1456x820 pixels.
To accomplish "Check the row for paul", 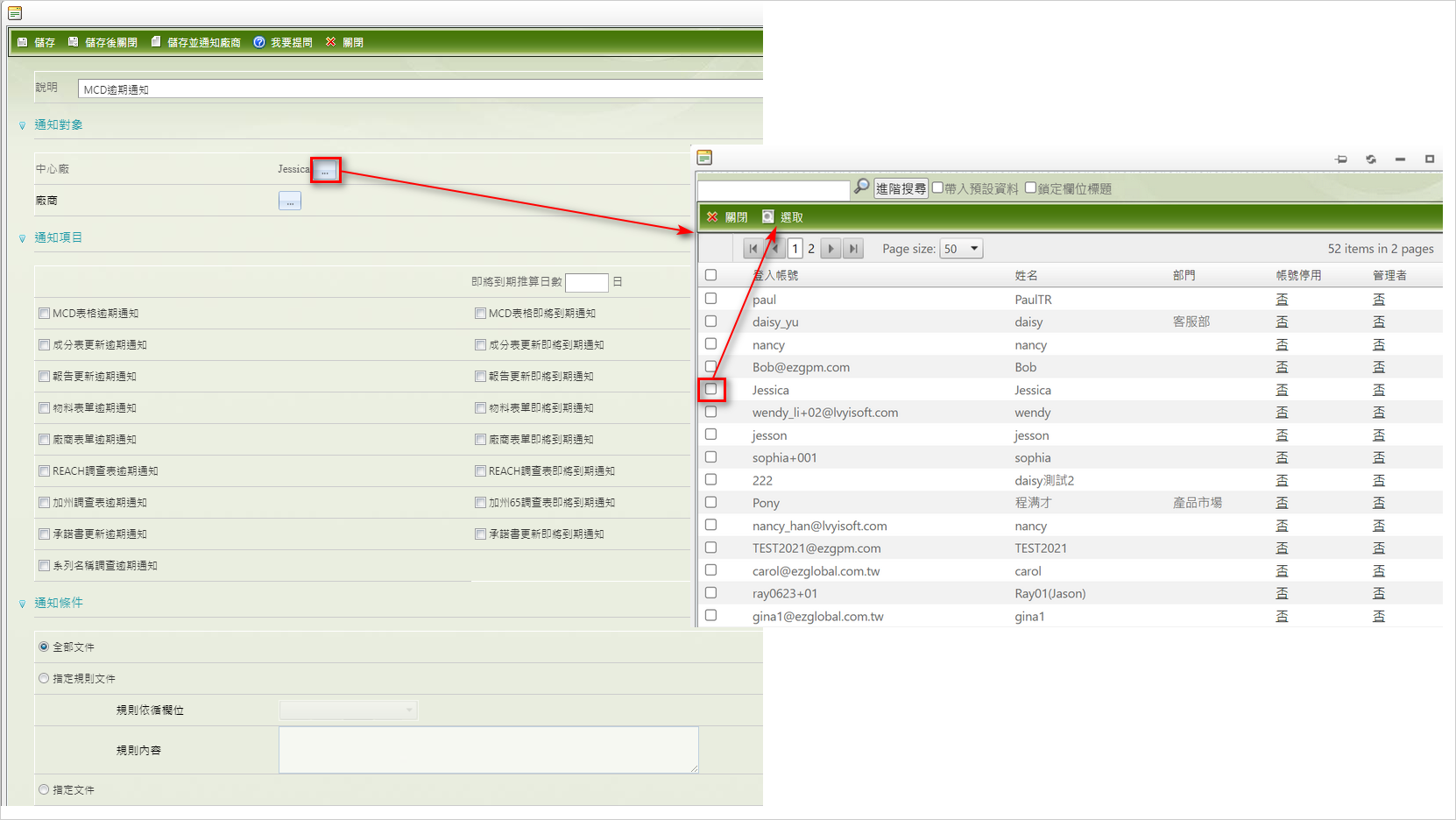I will coord(710,299).
